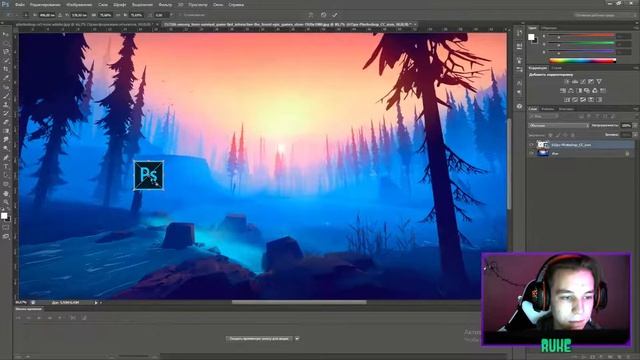Open the Окно menu
This screenshot has height=360, width=640.
[218, 5]
